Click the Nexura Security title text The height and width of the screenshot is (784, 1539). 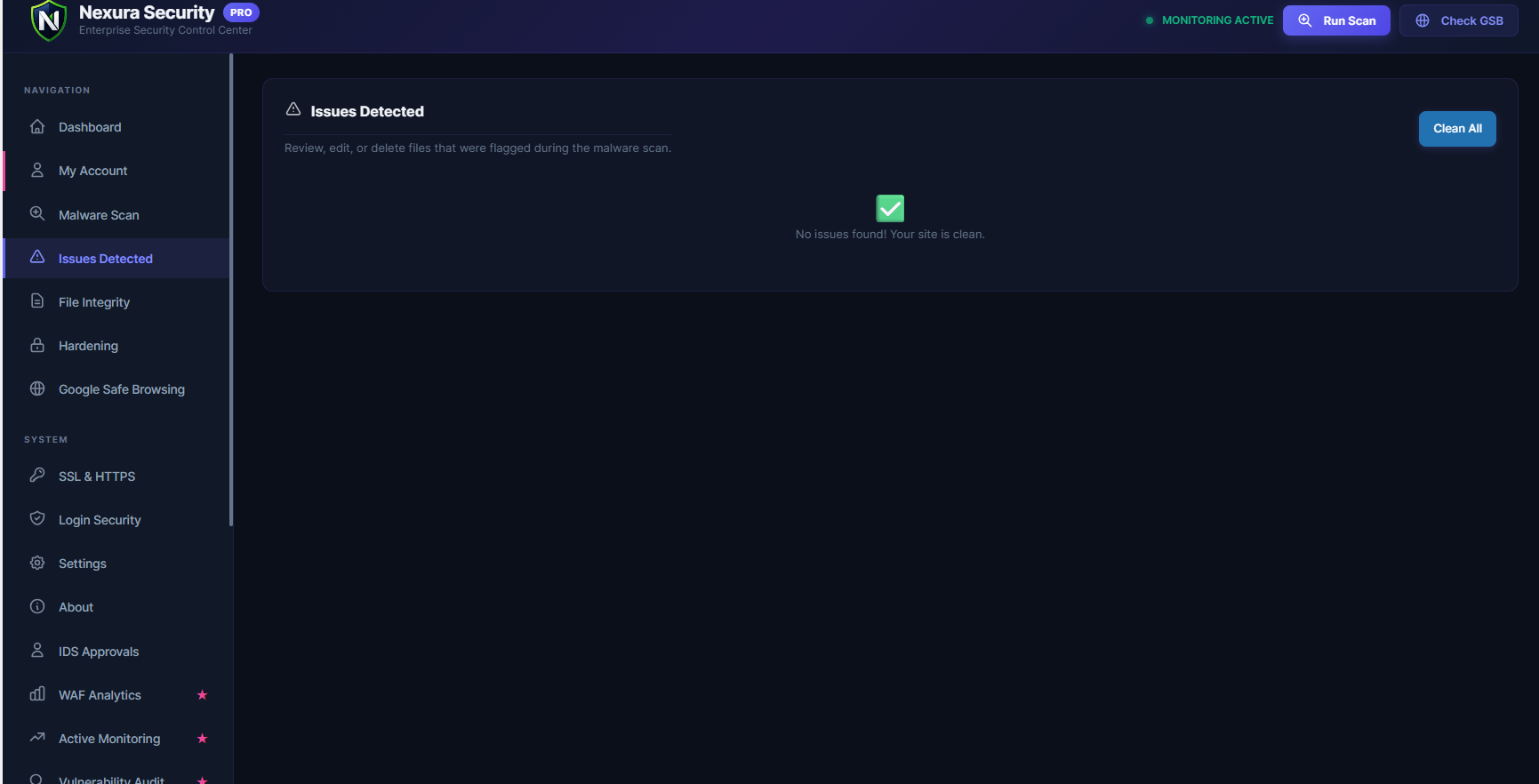pyautogui.click(x=147, y=12)
